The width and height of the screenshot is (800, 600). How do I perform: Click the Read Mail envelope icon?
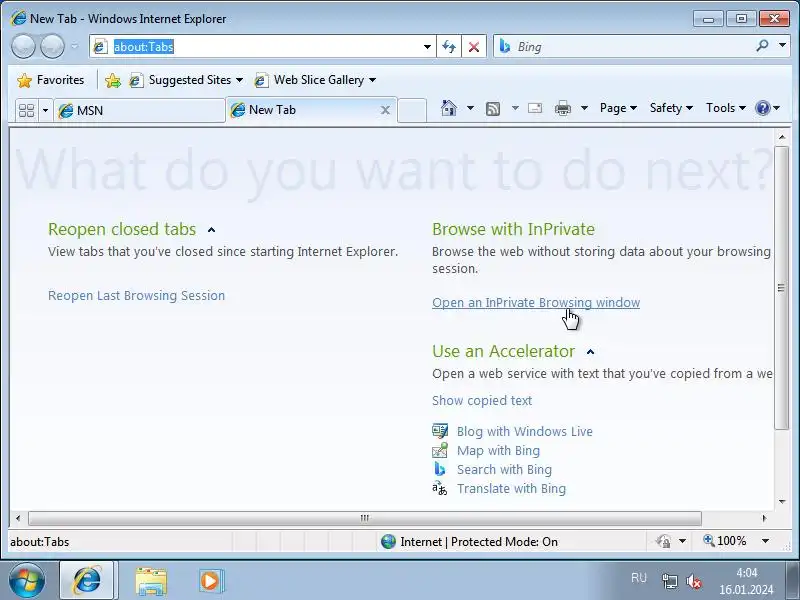pyautogui.click(x=535, y=108)
